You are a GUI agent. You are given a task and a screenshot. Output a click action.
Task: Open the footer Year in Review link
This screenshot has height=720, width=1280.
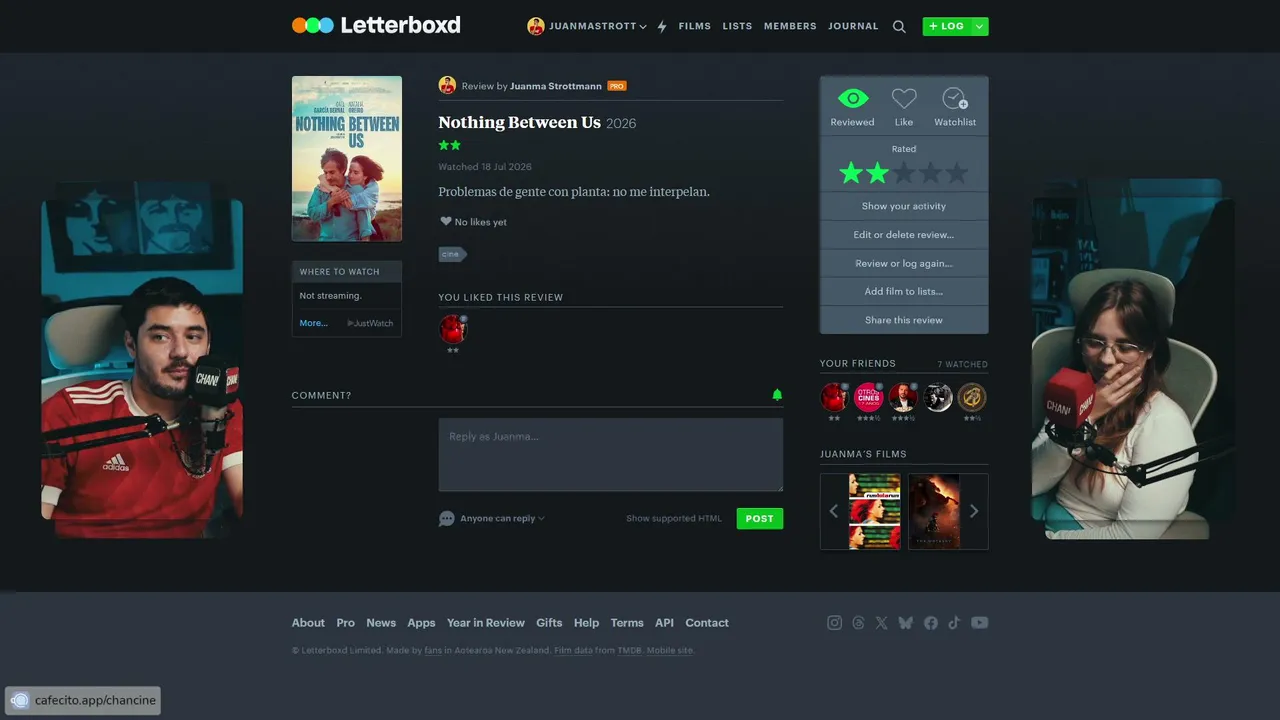(x=486, y=623)
